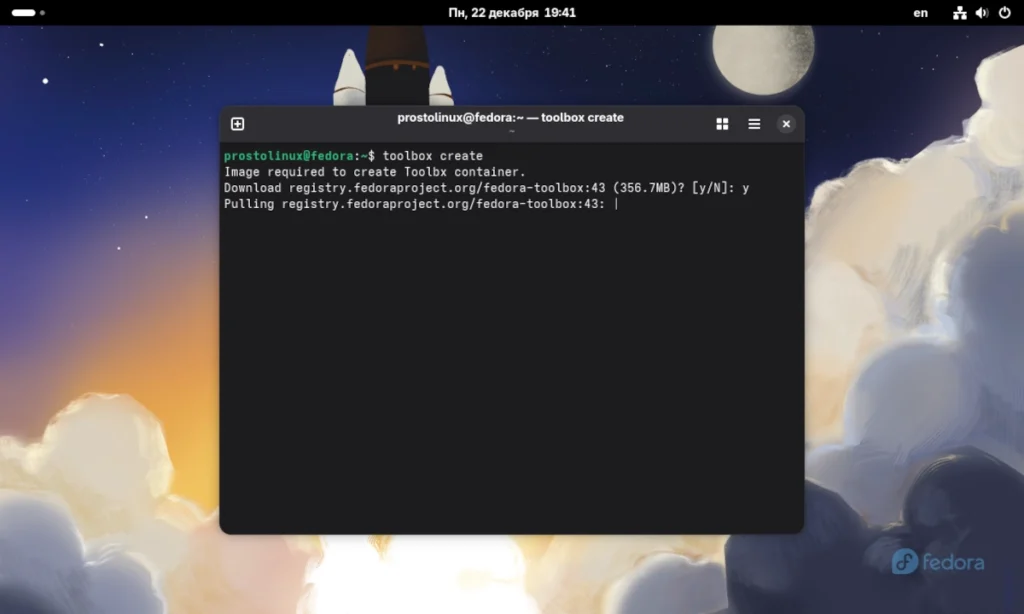Open the wired network status icon
The width and height of the screenshot is (1024, 614).
pos(959,12)
